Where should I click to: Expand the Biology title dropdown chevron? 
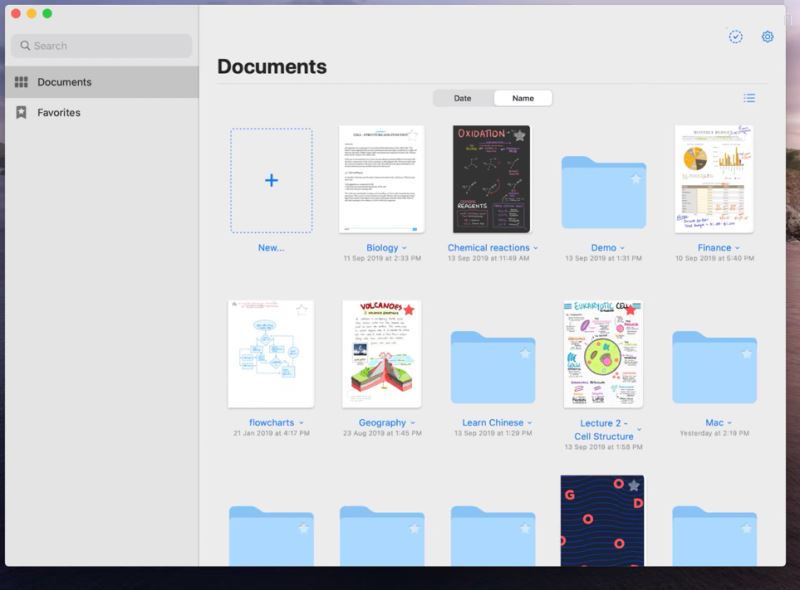(x=404, y=248)
